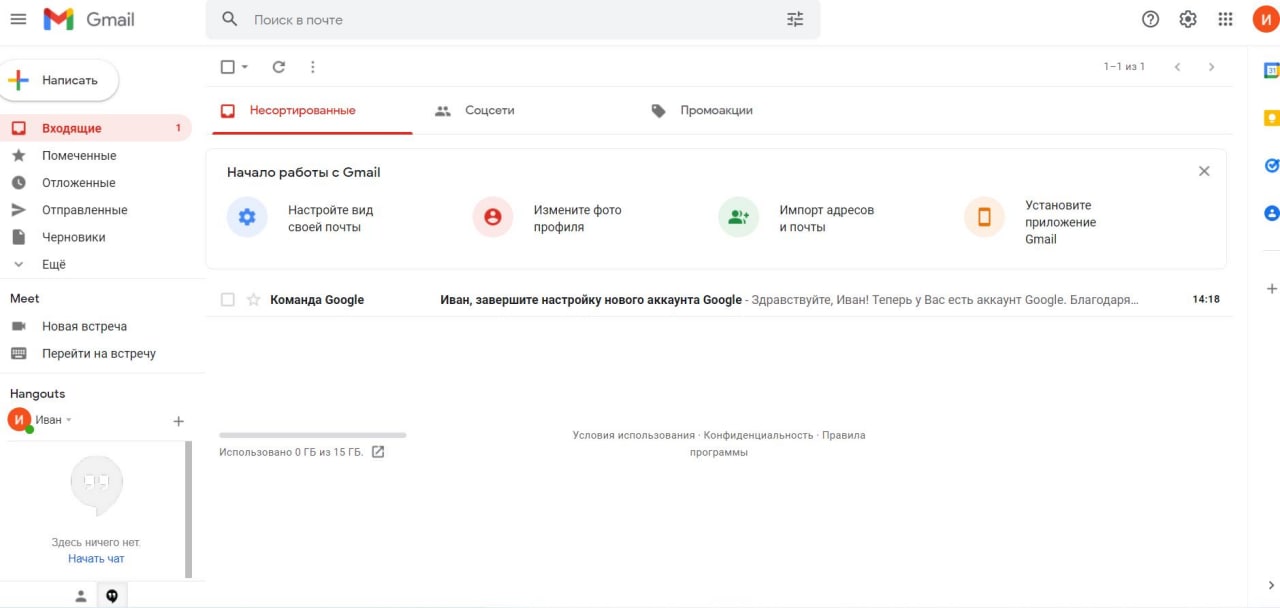The image size is (1280, 608).
Task: Tick the select-all checkbox in toolbar
Action: coord(227,67)
